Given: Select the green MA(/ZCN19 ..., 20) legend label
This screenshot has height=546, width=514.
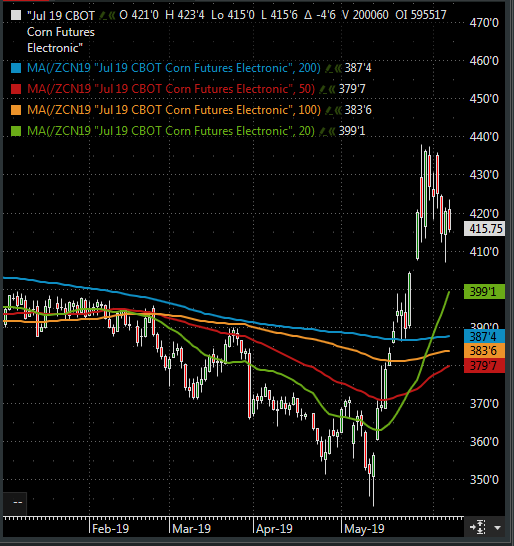Looking at the screenshot, I should click(x=171, y=131).
